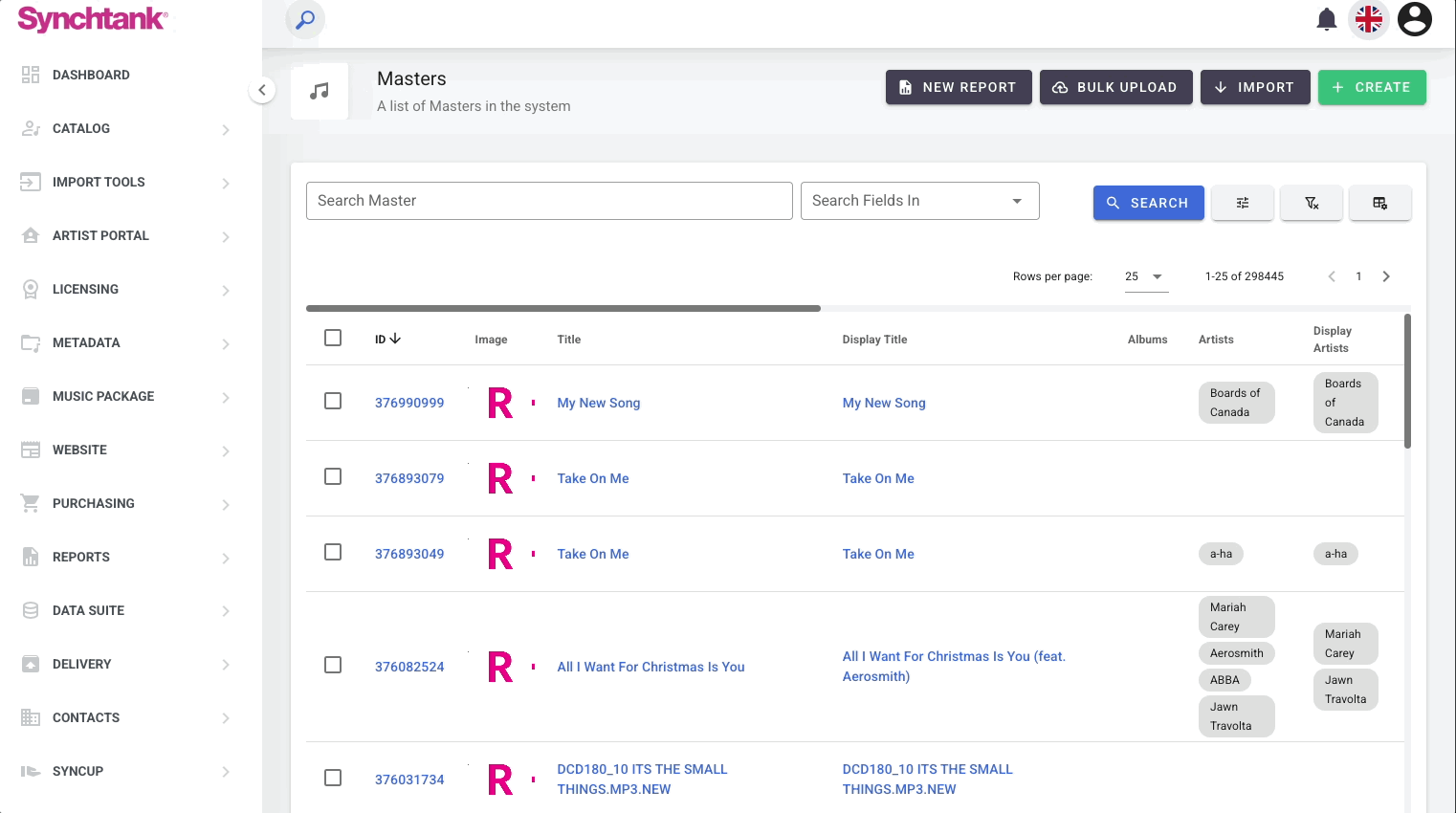Viewport: 1456px width, 813px height.
Task: Sort by the ID column header
Action: 387,339
